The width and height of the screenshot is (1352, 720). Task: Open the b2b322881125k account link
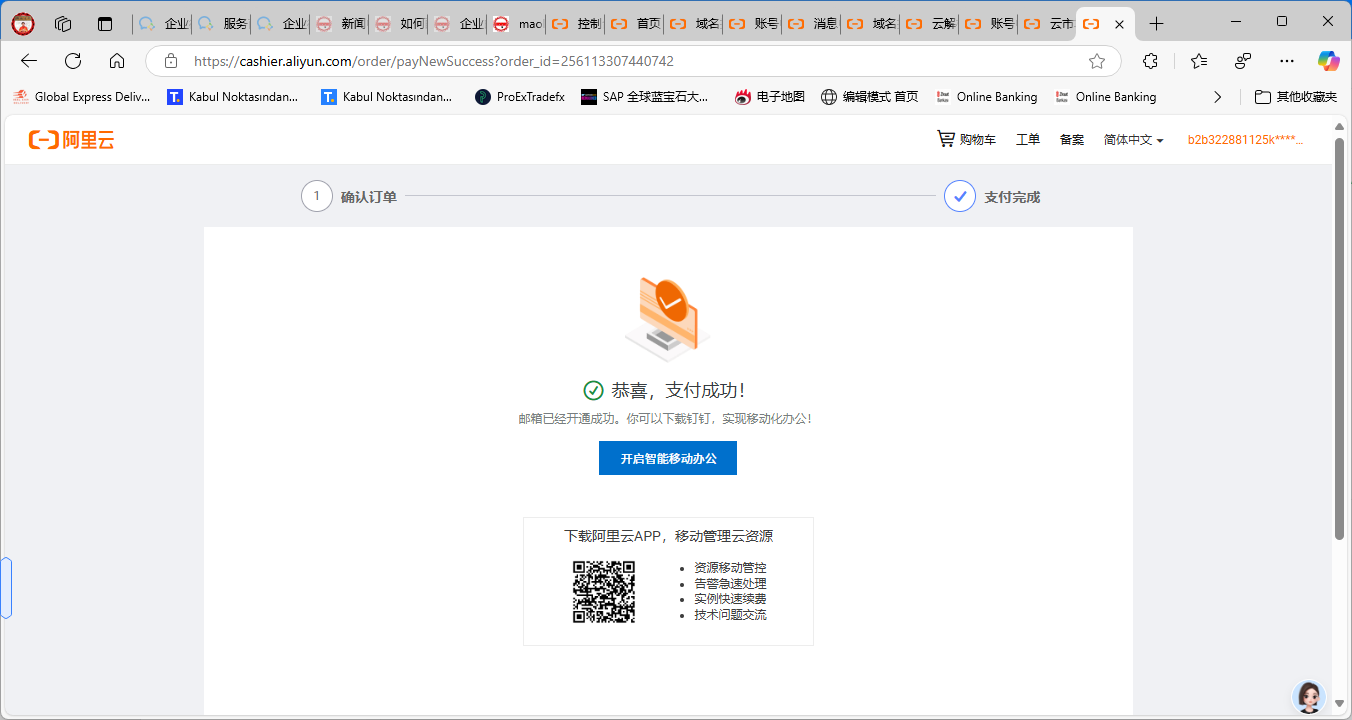(x=1248, y=139)
